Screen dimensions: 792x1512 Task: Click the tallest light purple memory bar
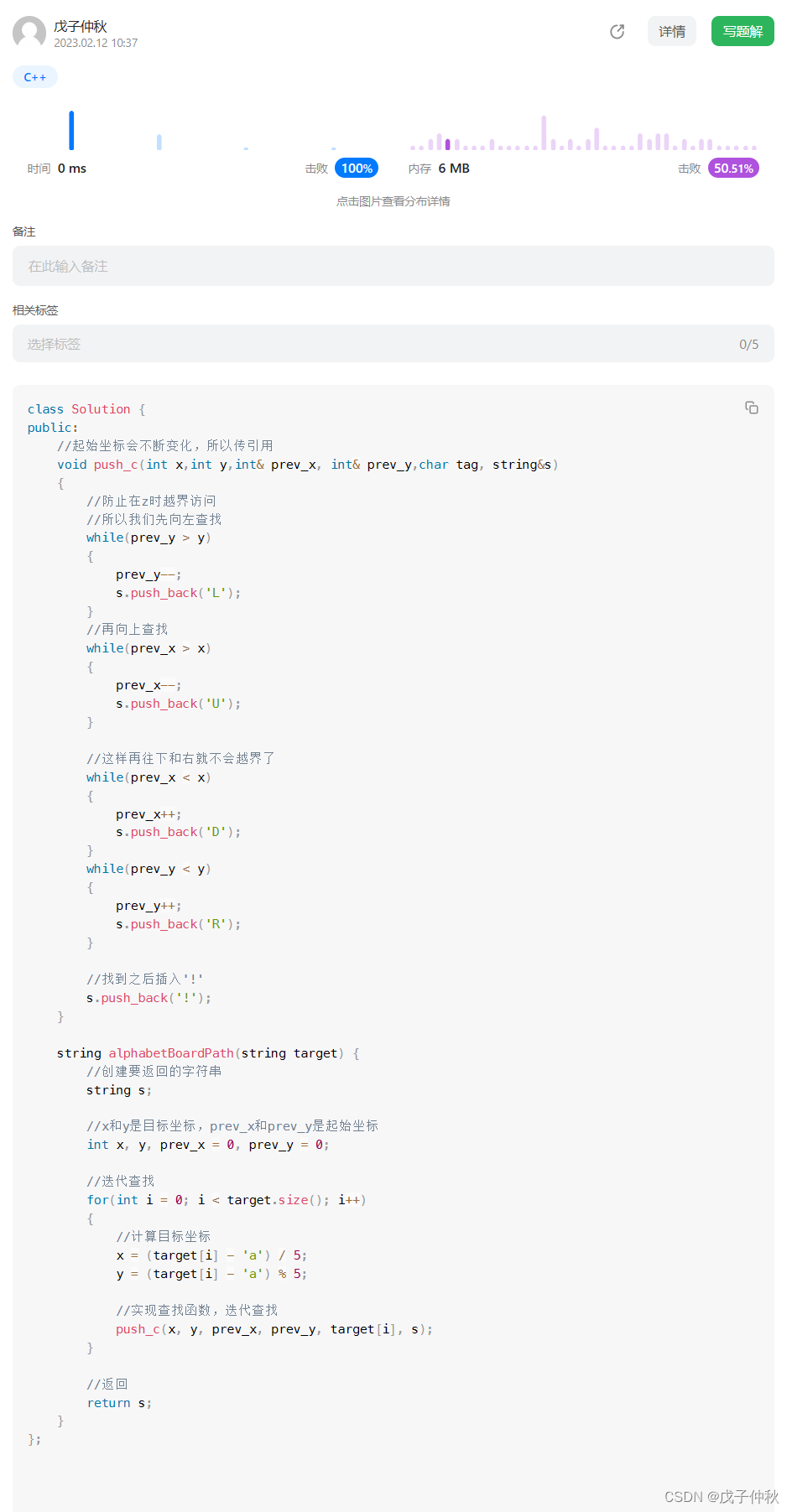(x=544, y=132)
